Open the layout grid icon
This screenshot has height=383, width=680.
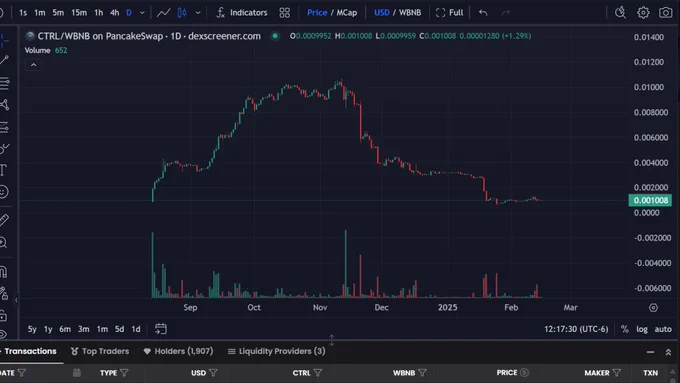pyautogui.click(x=284, y=13)
